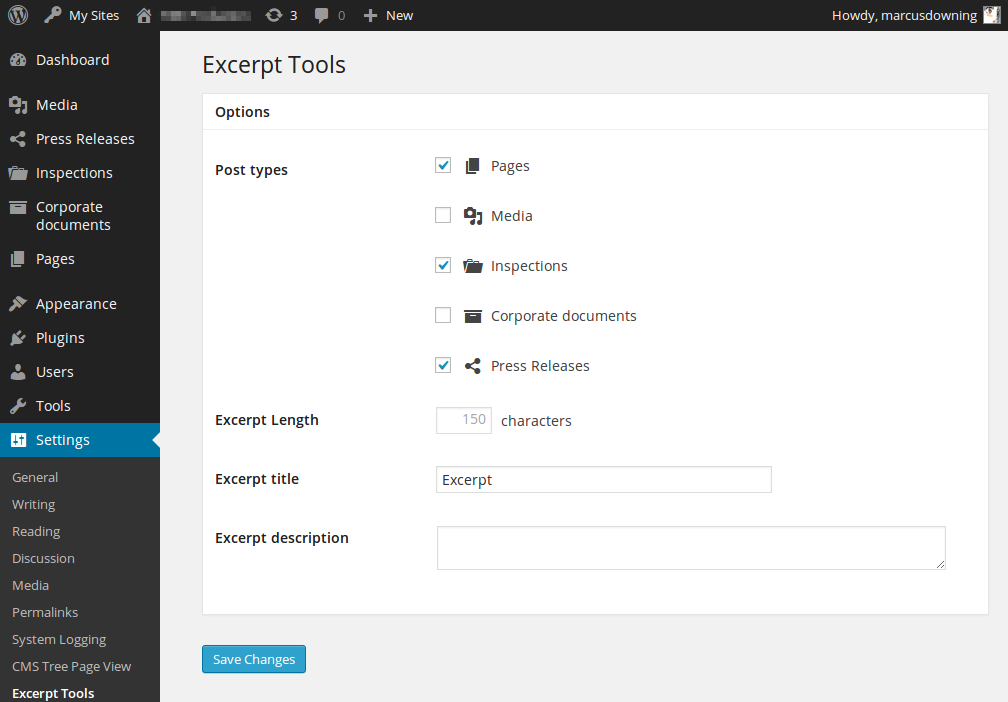Uncheck the Pages post type checkbox

click(x=443, y=165)
